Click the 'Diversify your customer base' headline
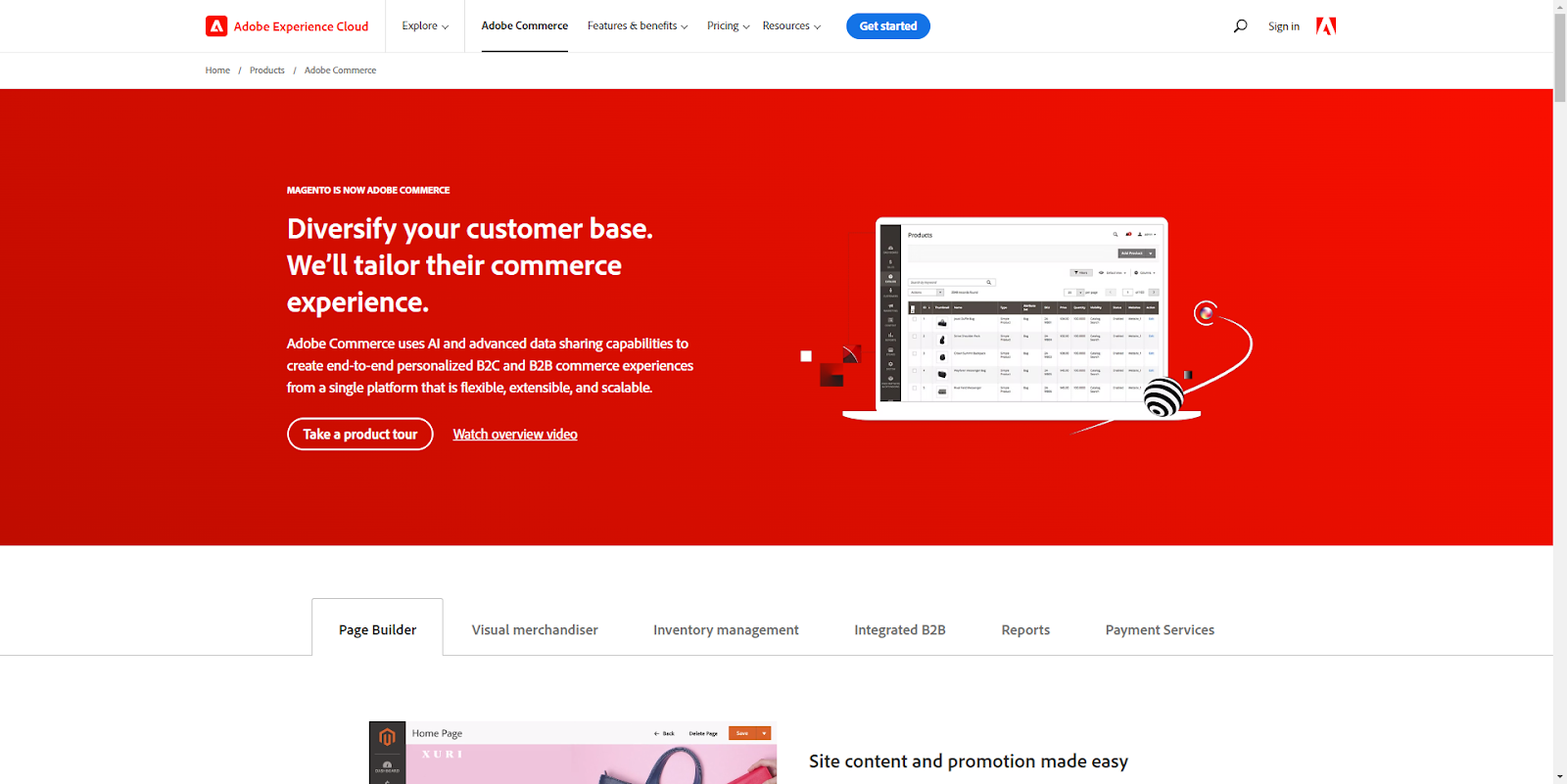The width and height of the screenshot is (1567, 784). 470,265
